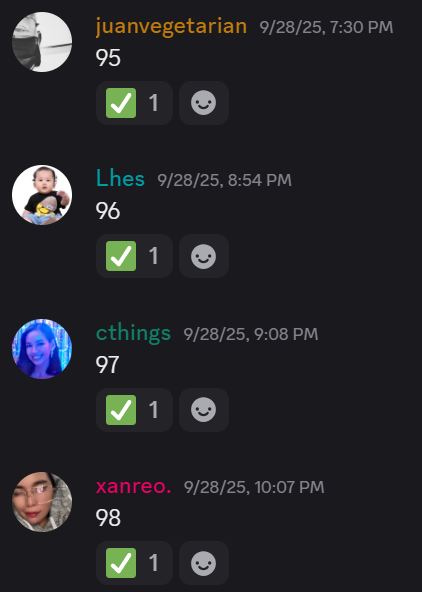Open xanreo's profile avatar
Viewport: 422px width, 592px height.
[x=42, y=502]
